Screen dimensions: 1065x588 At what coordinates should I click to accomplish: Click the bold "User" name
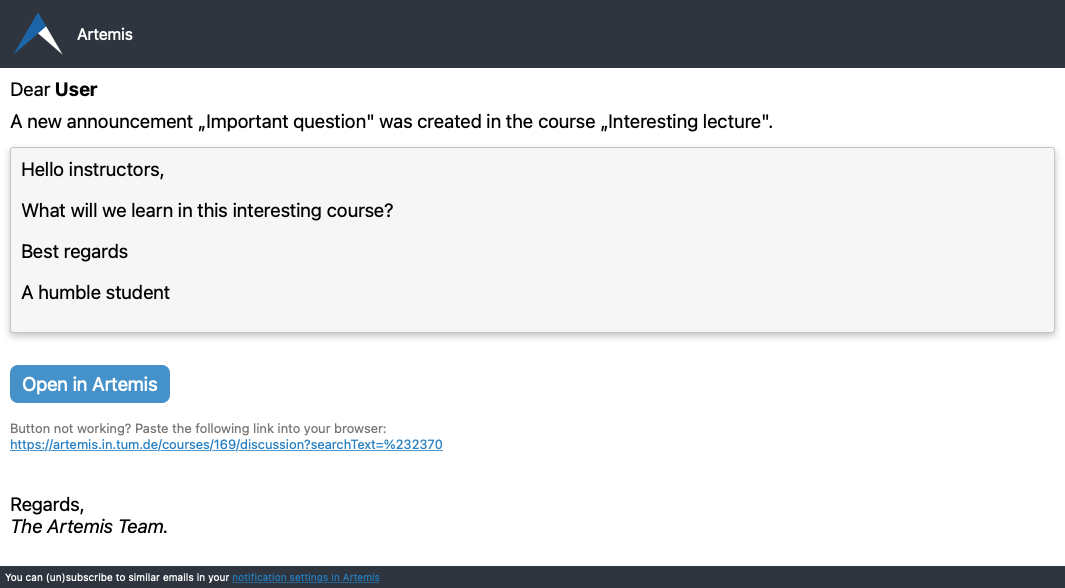coord(76,90)
